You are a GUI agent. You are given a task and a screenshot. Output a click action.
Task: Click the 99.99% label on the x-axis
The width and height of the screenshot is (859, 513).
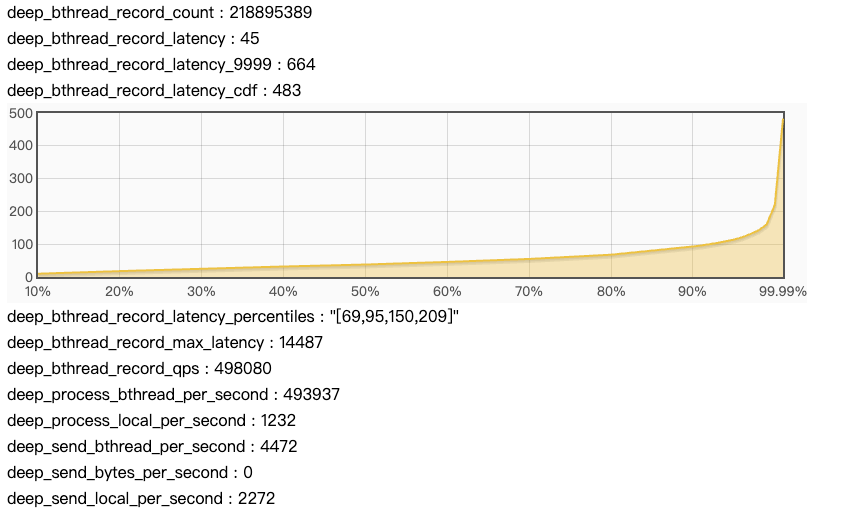(x=782, y=291)
